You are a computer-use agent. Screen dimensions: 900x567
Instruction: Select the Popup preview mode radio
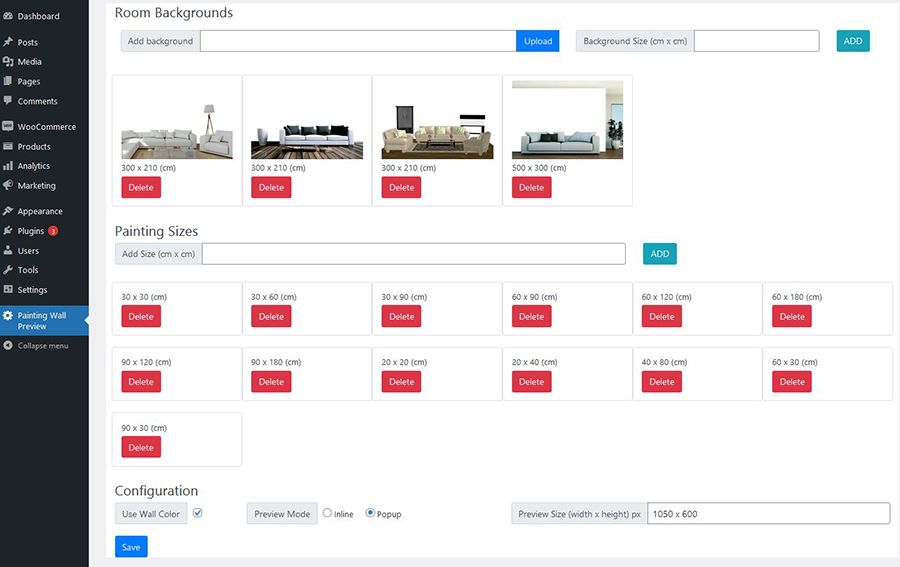(x=370, y=513)
